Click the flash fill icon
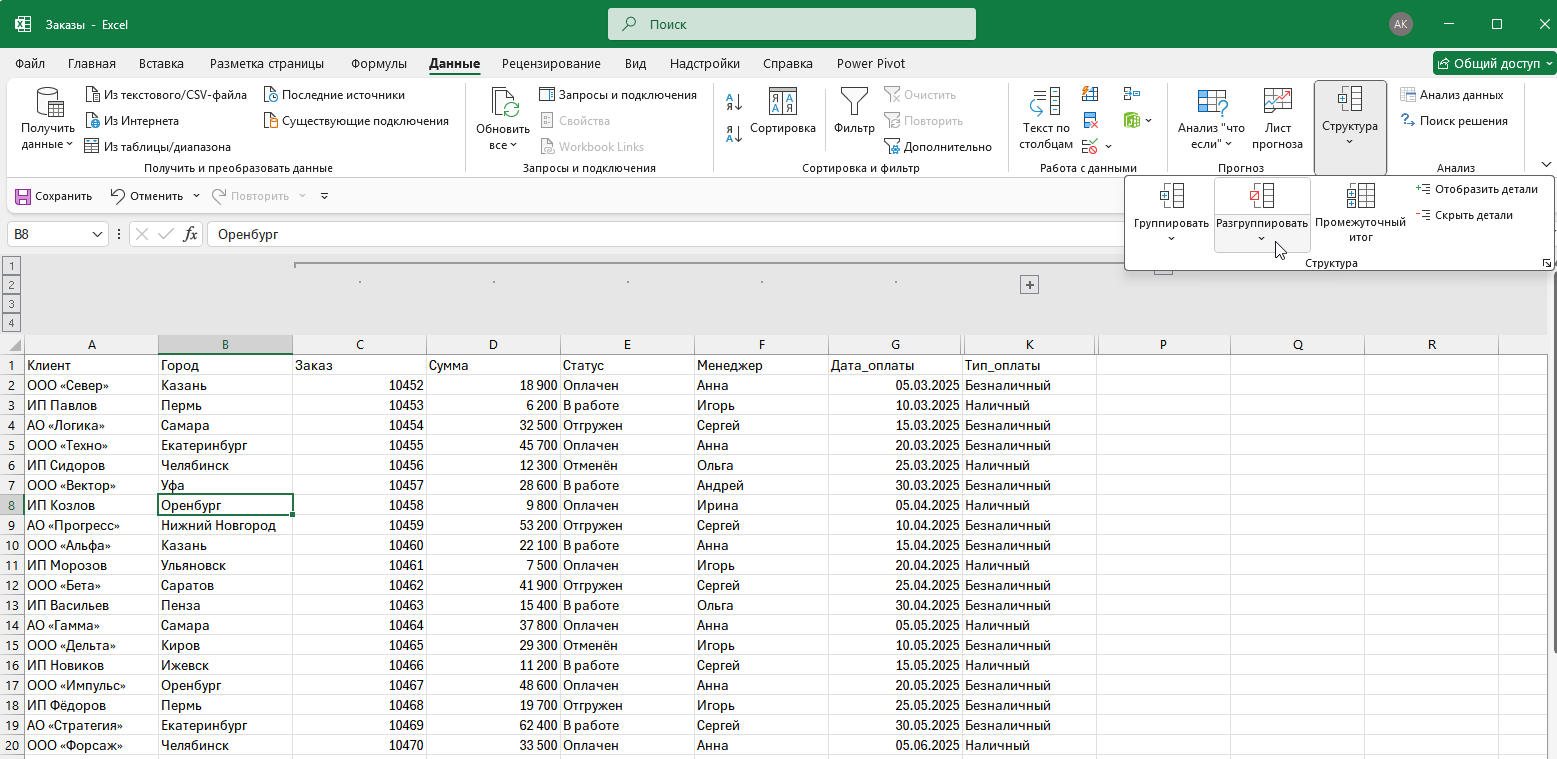The height and width of the screenshot is (759, 1557). coord(1091,95)
